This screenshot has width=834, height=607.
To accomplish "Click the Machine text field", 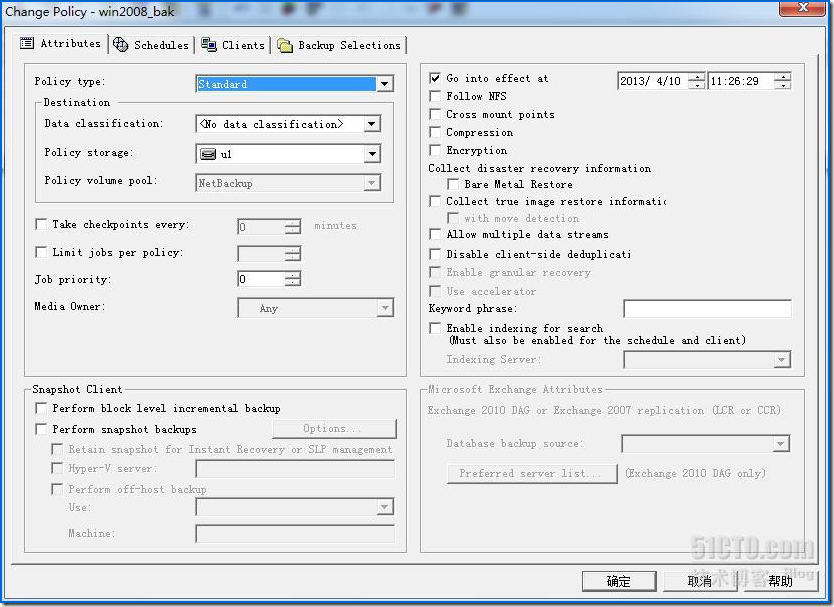I will tap(295, 533).
